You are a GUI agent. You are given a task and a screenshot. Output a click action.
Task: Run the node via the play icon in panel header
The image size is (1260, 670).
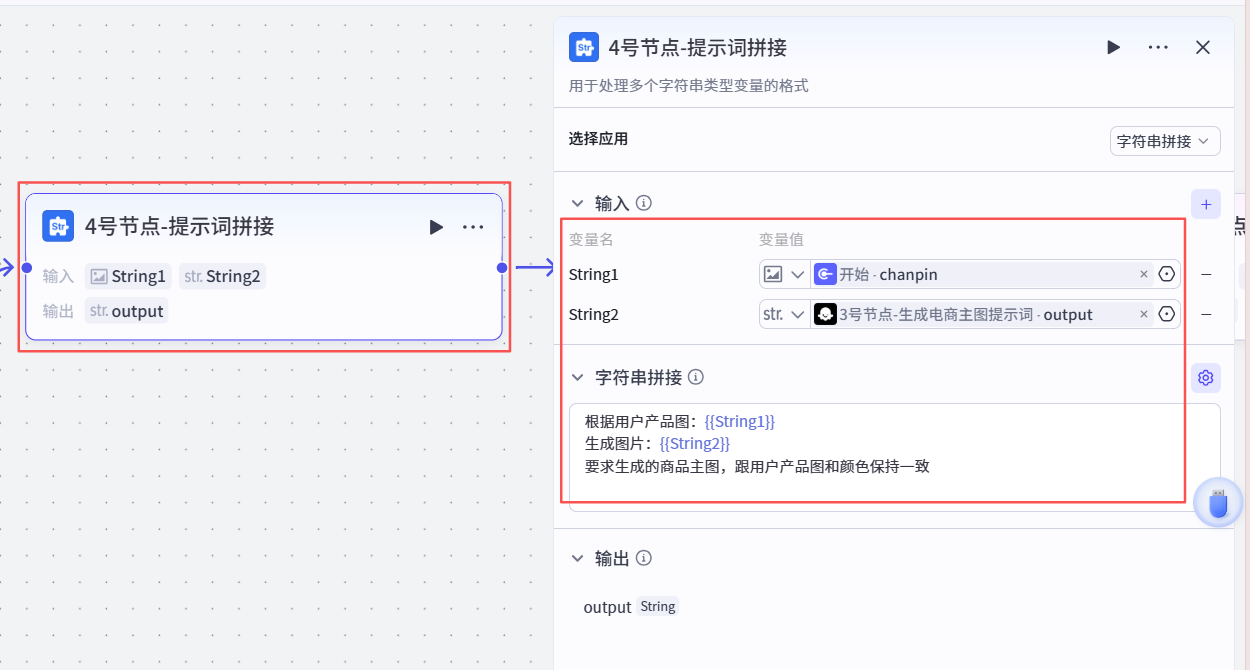click(x=1113, y=47)
